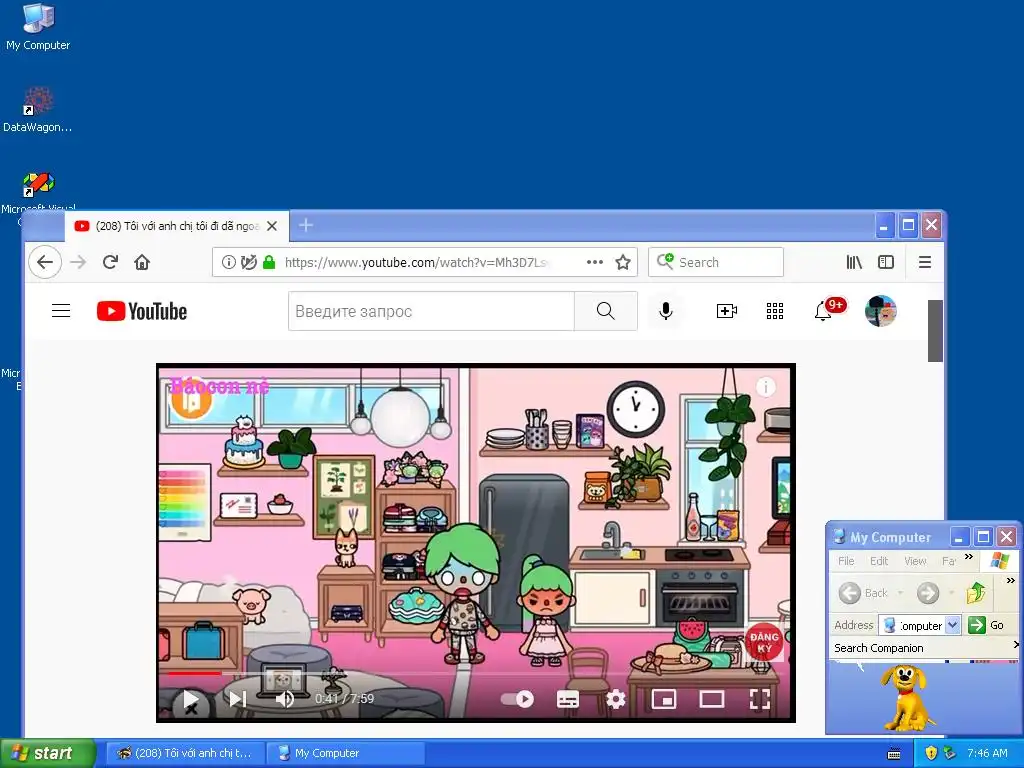1024x768 pixels.
Task: Toggle autoplay switch in player
Action: pos(517,699)
